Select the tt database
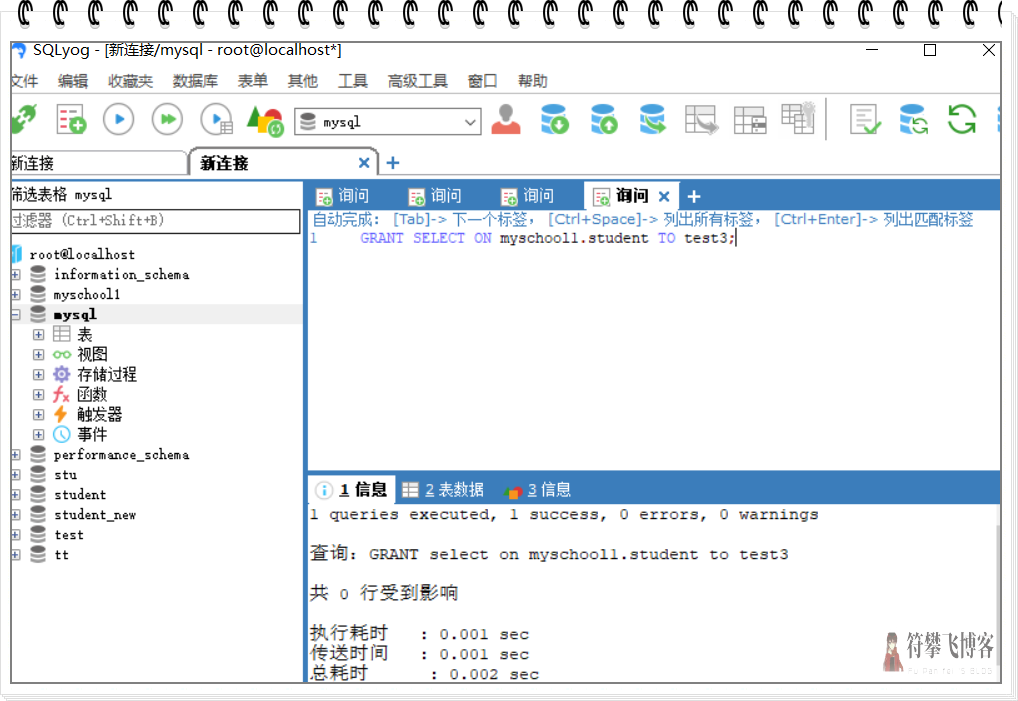The image size is (1018, 701). click(62, 555)
